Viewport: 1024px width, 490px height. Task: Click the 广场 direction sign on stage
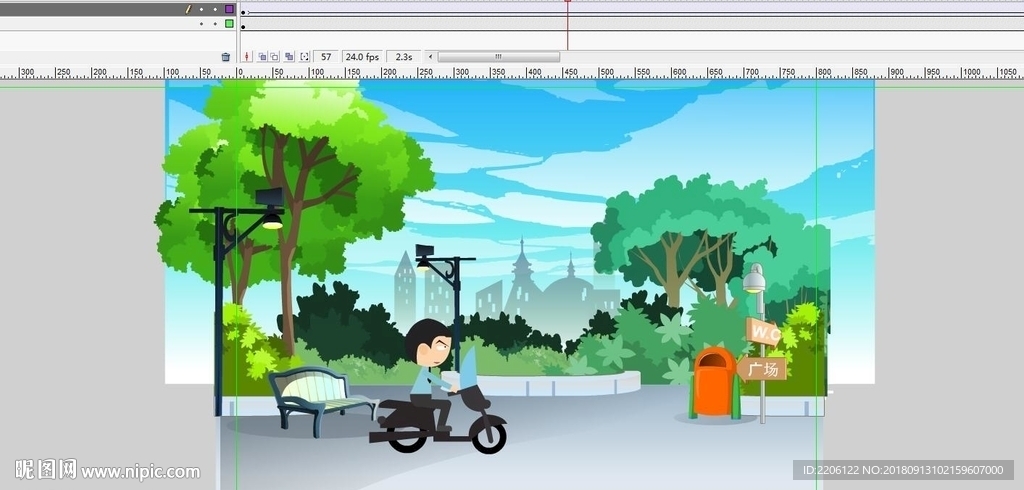click(x=761, y=369)
